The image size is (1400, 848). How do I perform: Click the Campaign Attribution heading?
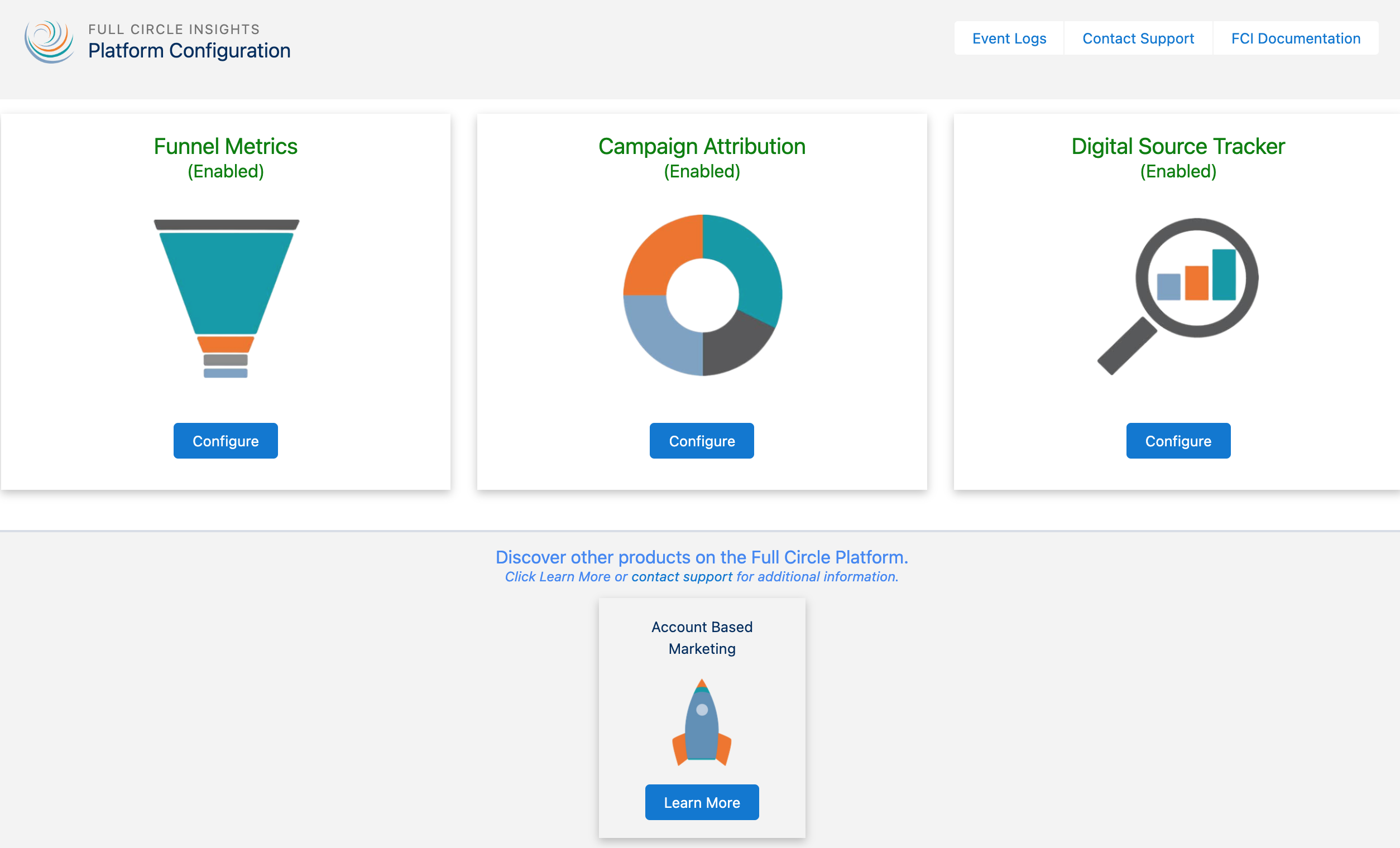[x=702, y=146]
